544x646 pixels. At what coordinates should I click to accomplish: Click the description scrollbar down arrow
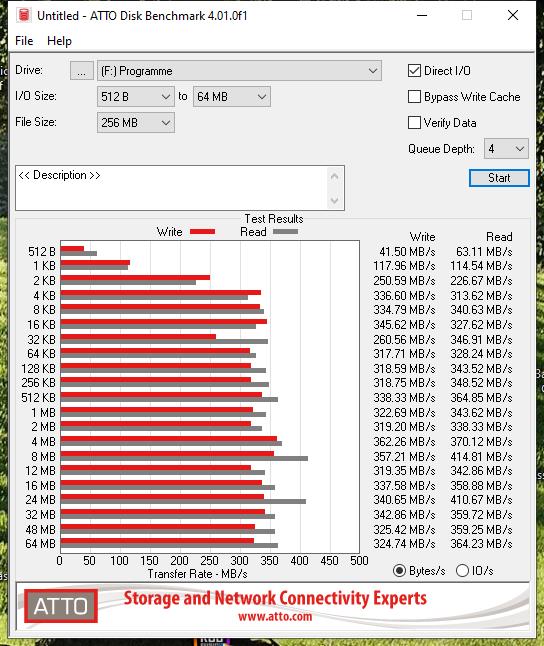point(335,200)
